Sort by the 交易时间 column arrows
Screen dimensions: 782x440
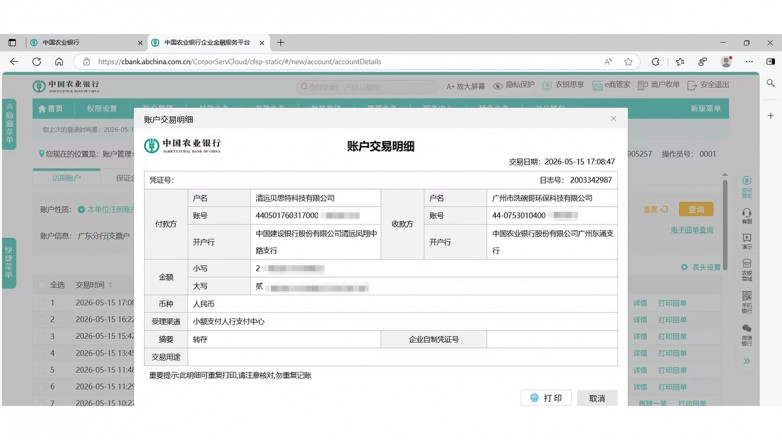click(110, 285)
